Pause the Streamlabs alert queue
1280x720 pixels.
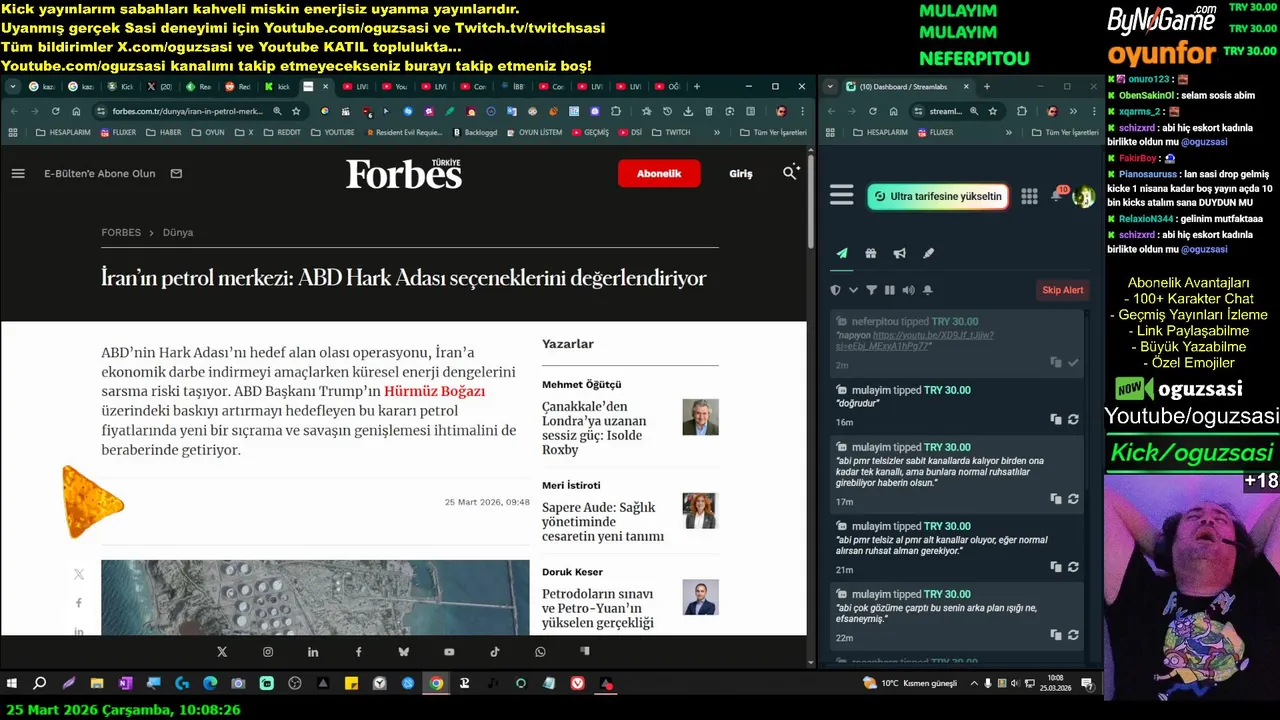(x=890, y=290)
